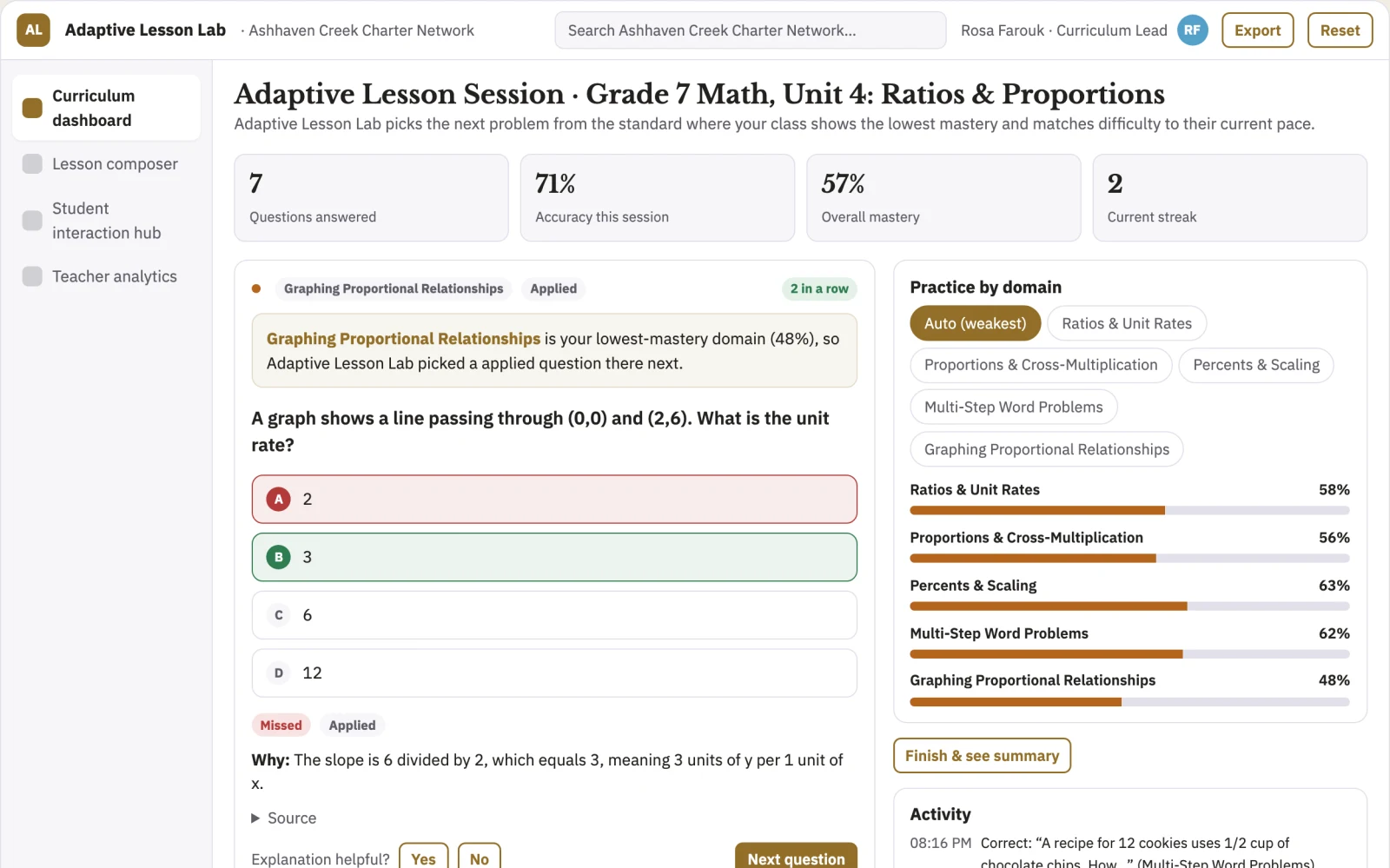
Task: Click the Next question button
Action: coord(796,858)
